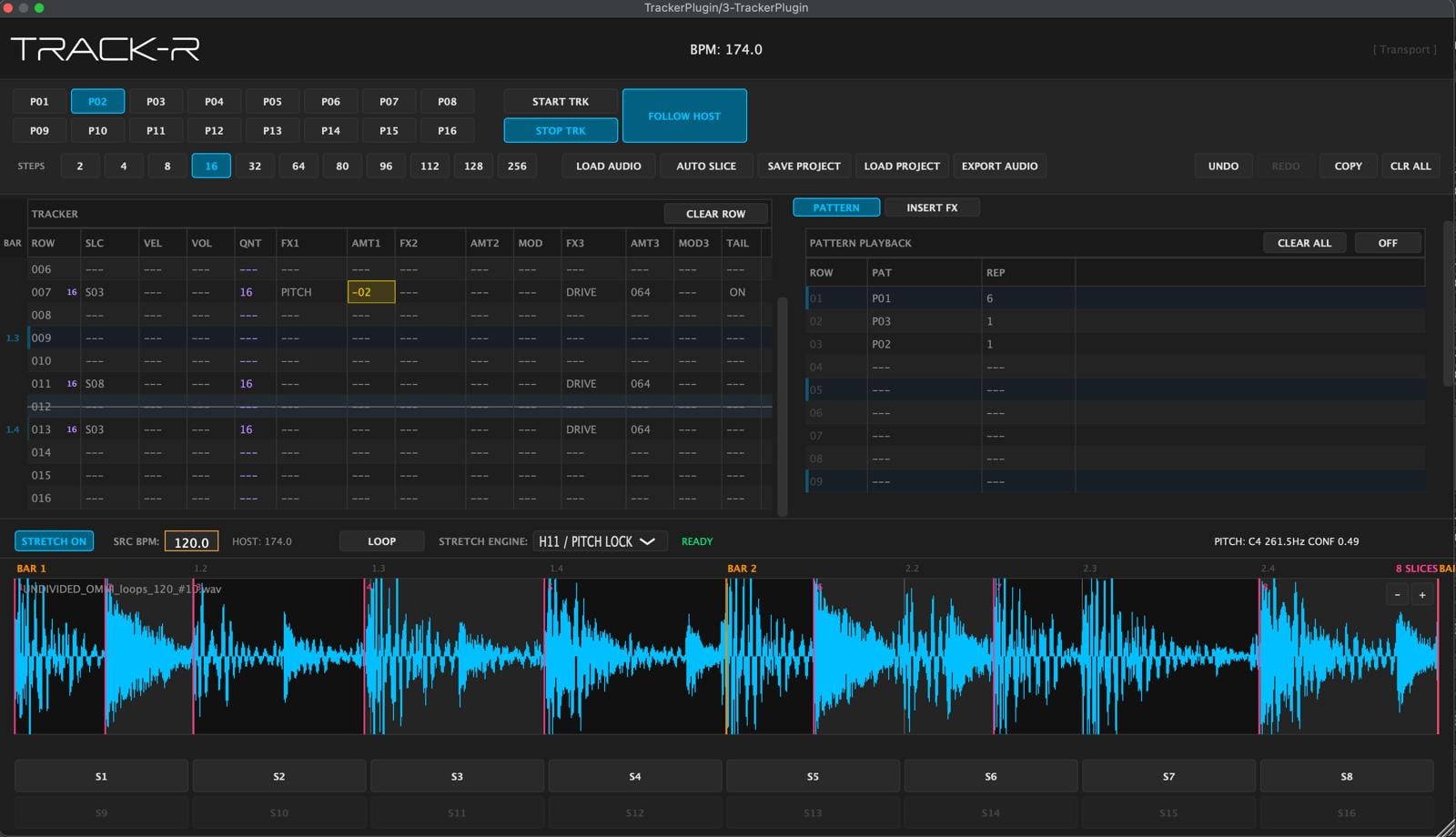Open the Stretch Engine dropdown
1456x837 pixels.
point(600,541)
